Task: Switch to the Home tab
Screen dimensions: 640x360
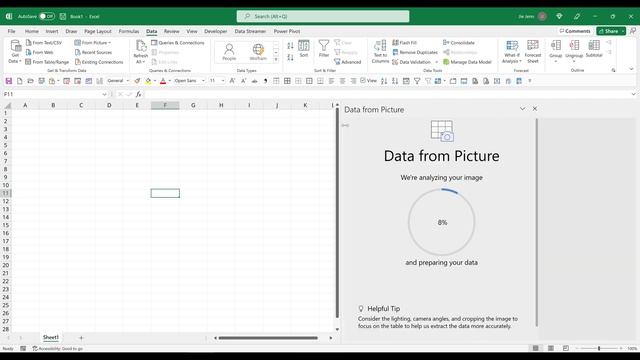Action: [31, 31]
